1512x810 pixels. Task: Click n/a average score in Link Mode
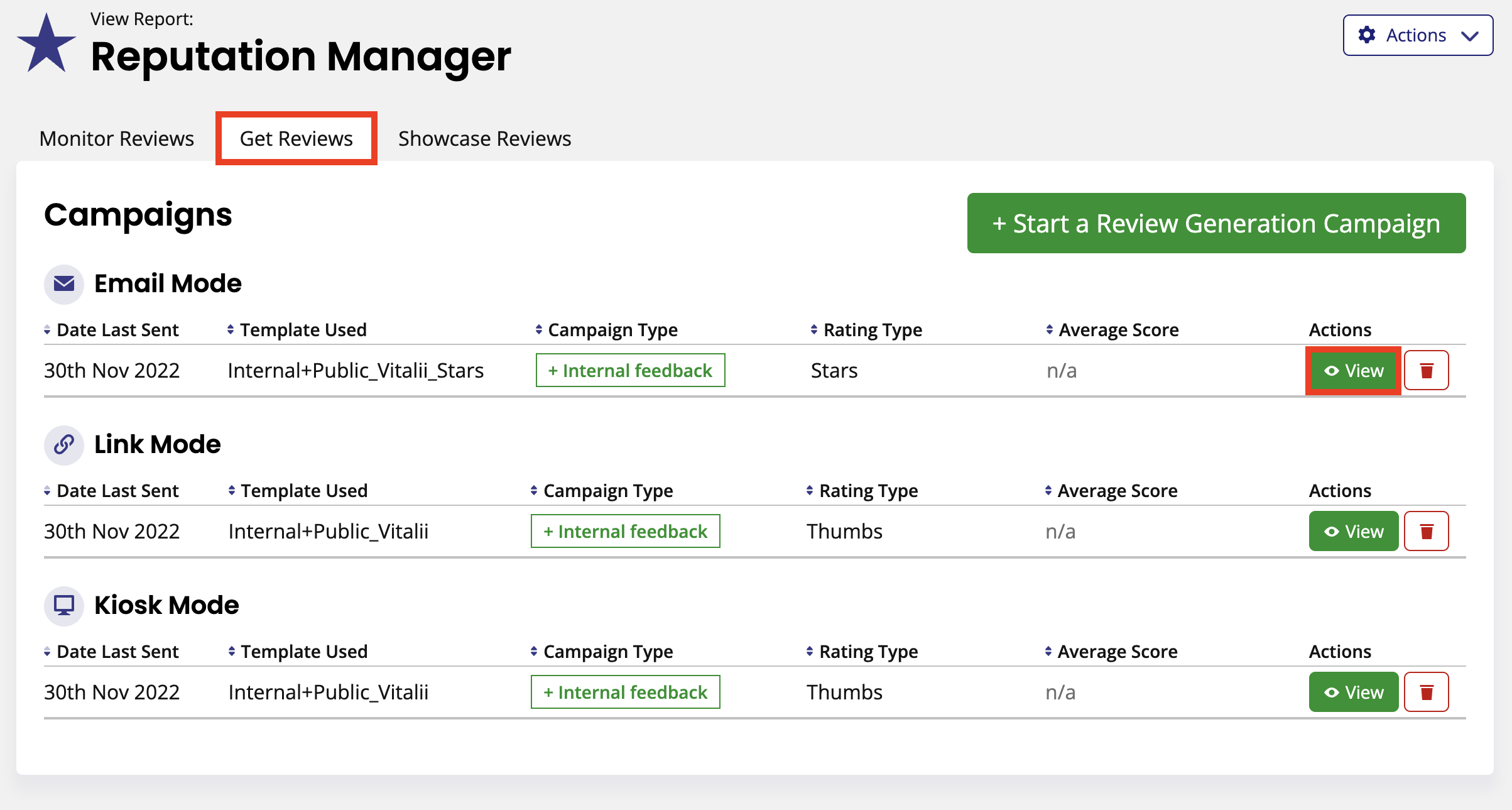pyautogui.click(x=1060, y=532)
